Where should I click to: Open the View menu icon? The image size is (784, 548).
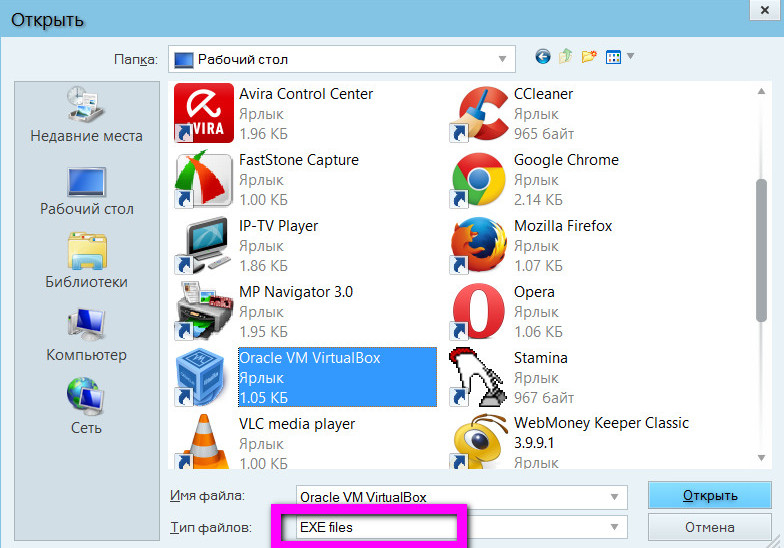pos(613,57)
